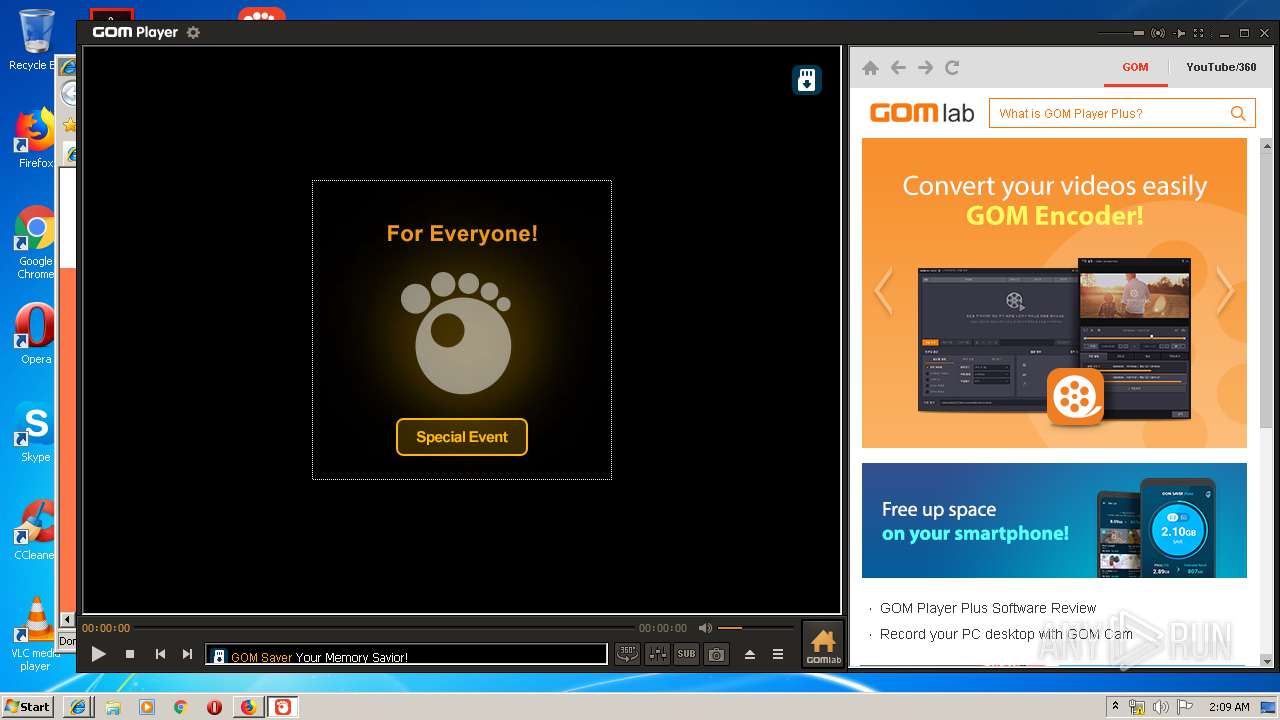Toggle 360 degree video mode
Viewport: 1280px width, 720px height.
click(627, 654)
